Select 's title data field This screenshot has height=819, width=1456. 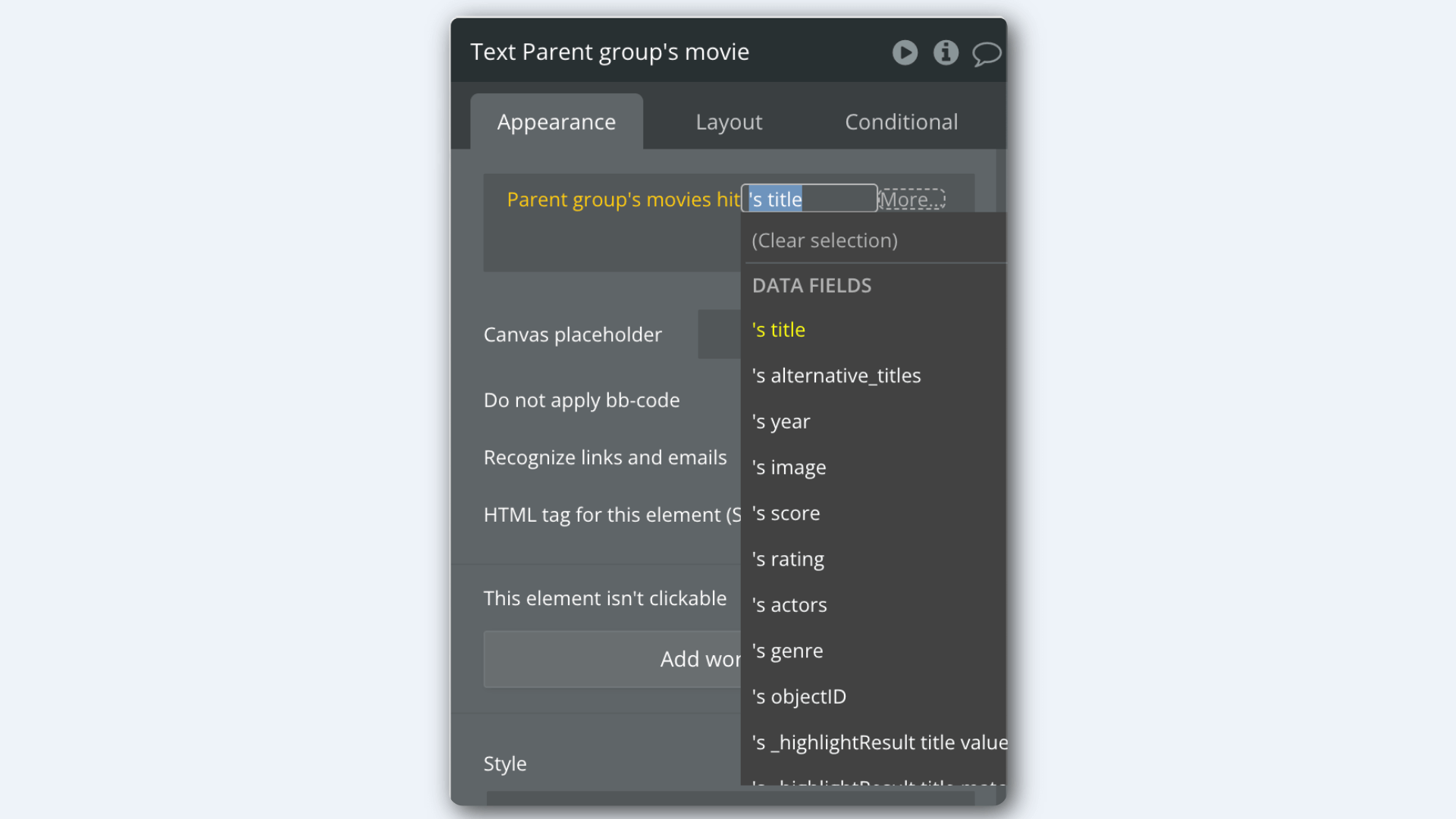(x=779, y=330)
